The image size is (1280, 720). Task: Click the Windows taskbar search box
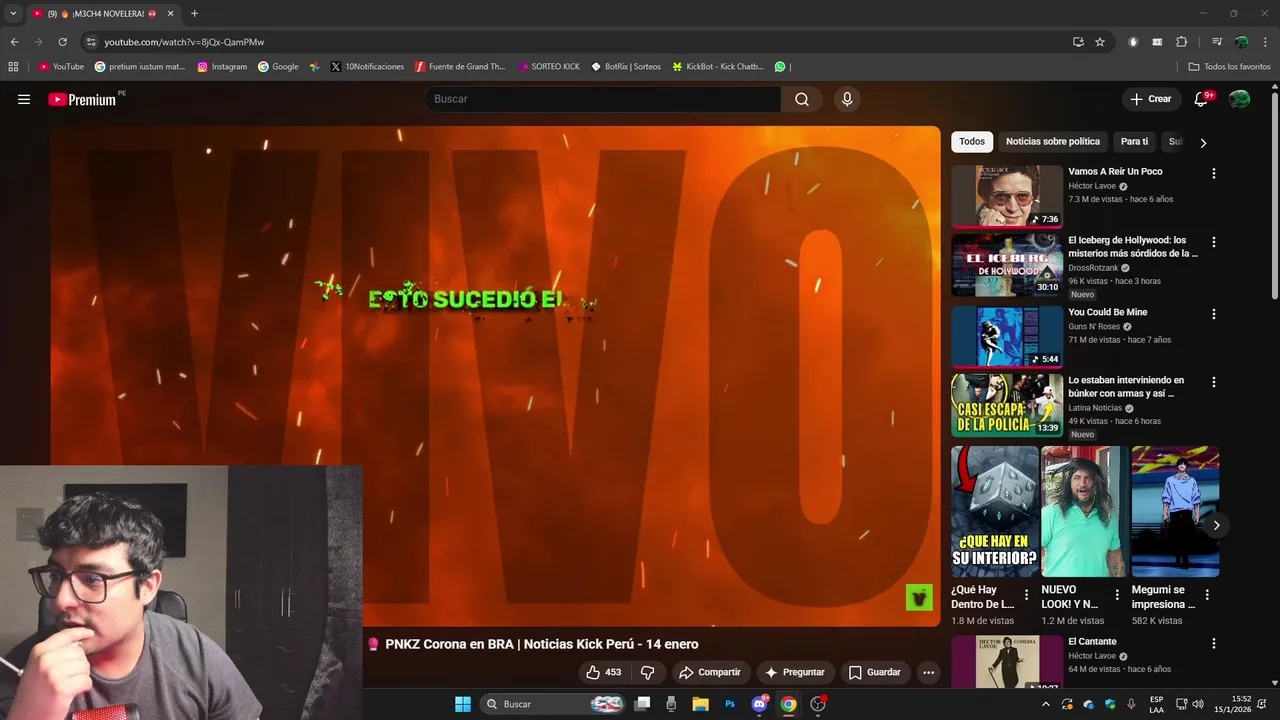(554, 704)
